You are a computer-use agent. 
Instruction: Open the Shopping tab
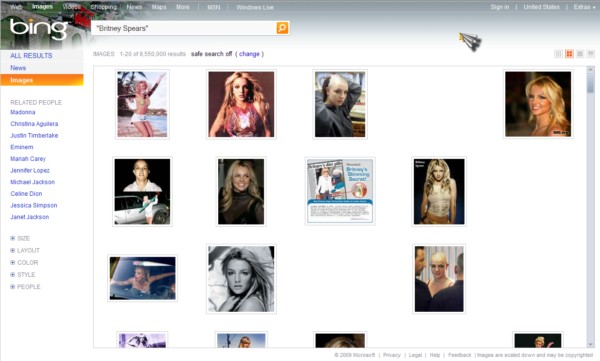(104, 7)
